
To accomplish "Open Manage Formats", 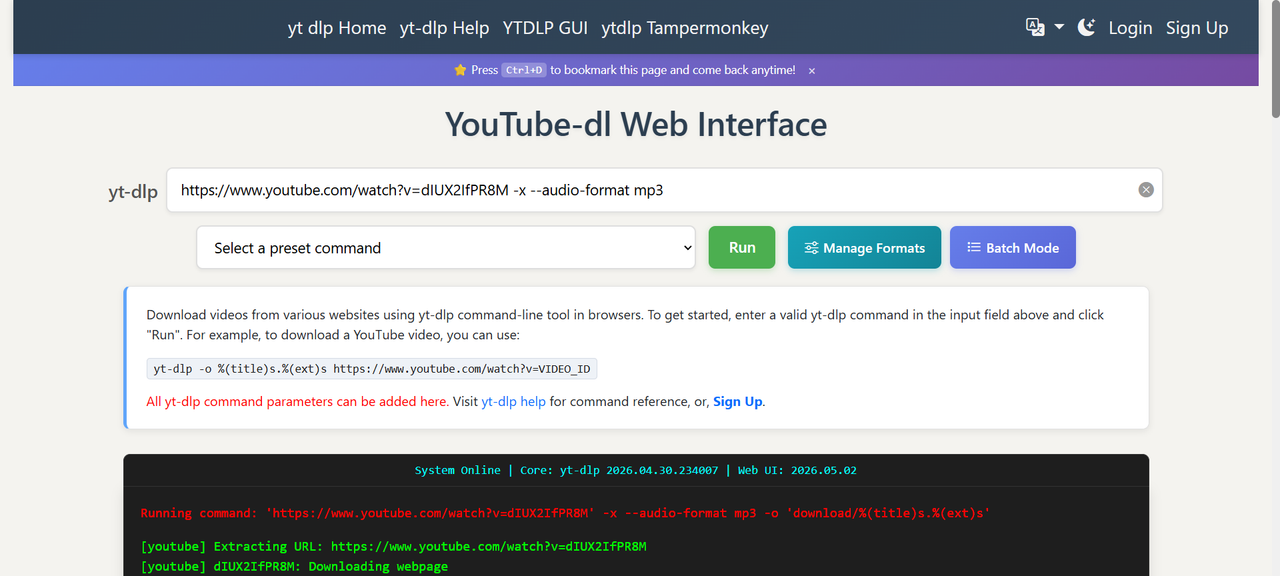I will tap(864, 248).
